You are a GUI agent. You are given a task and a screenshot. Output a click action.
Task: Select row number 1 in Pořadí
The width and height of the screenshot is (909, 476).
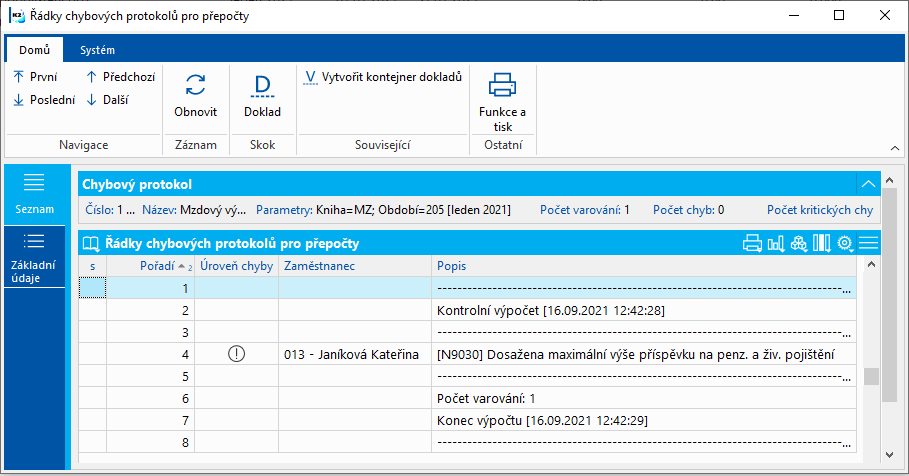point(151,288)
